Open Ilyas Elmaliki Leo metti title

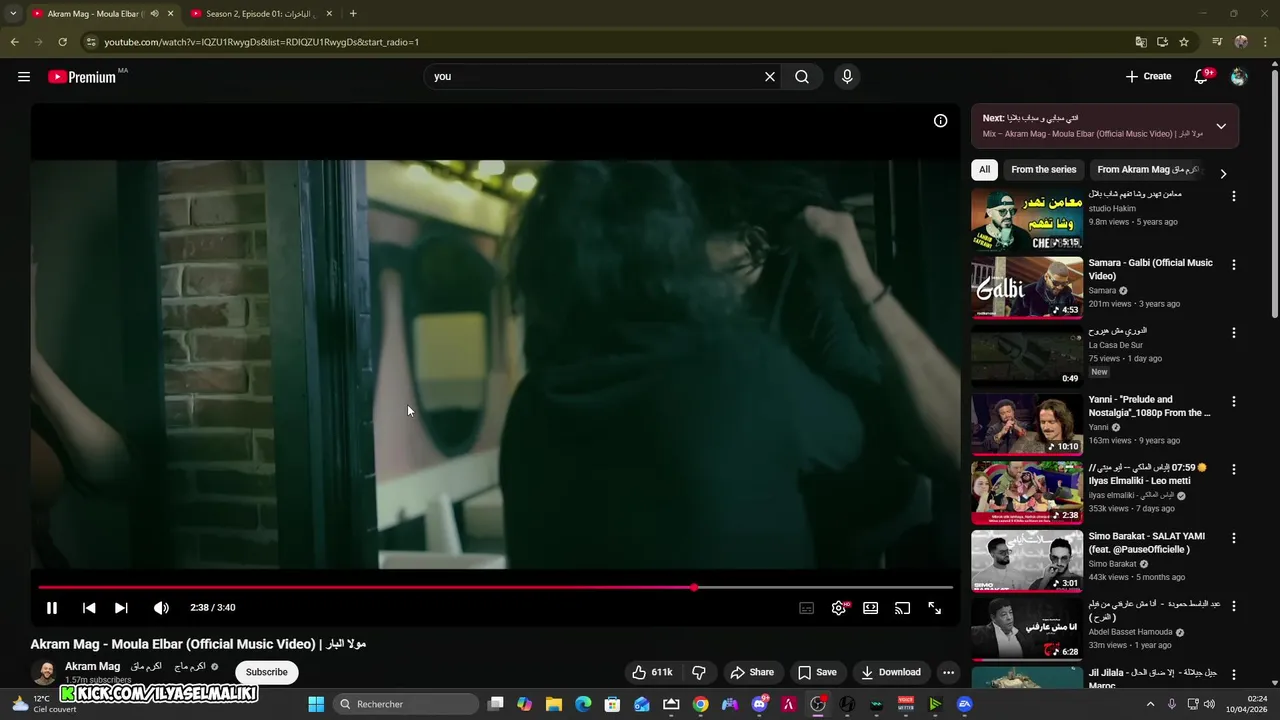[x=1148, y=474]
